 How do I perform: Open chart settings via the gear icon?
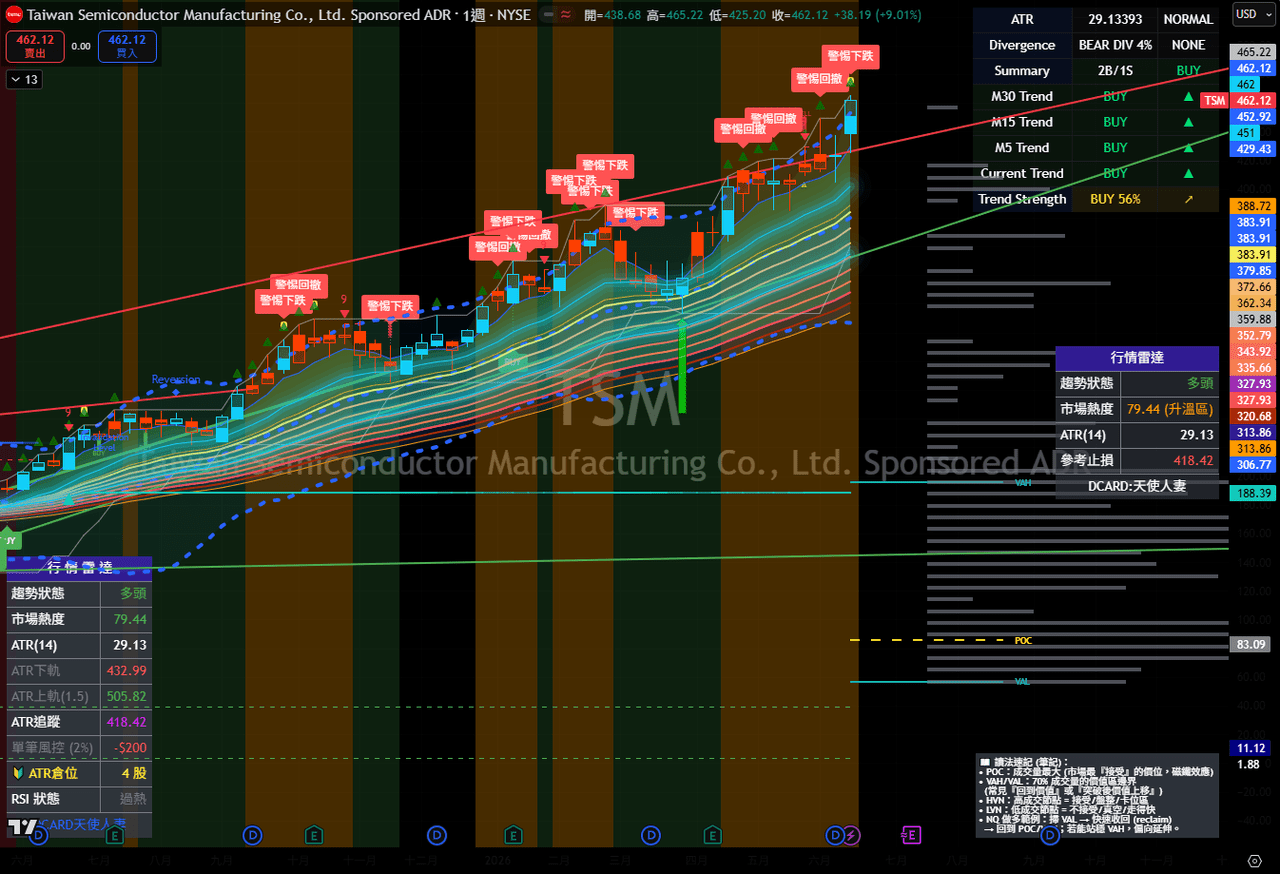1254,860
